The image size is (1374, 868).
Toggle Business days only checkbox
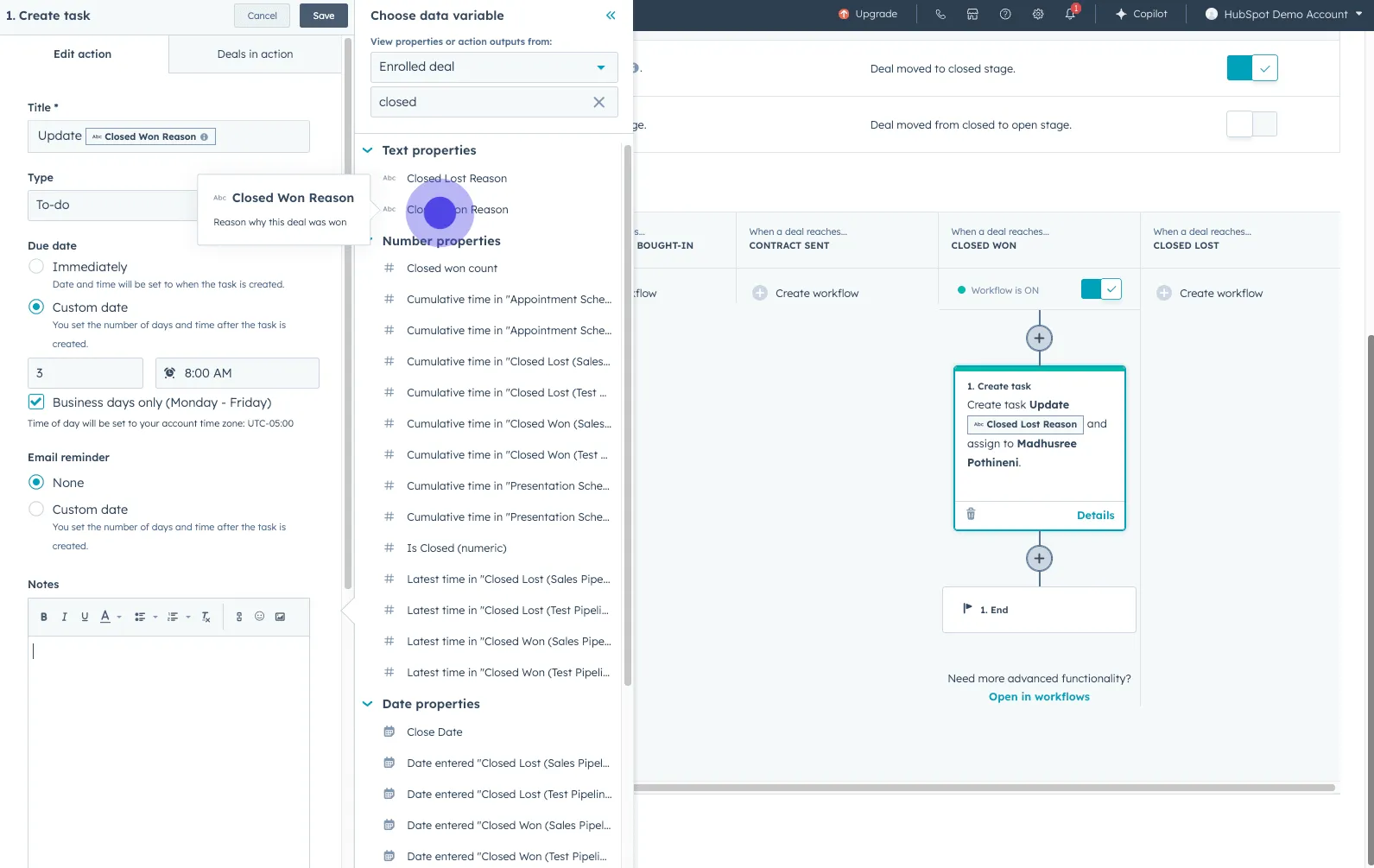(36, 402)
